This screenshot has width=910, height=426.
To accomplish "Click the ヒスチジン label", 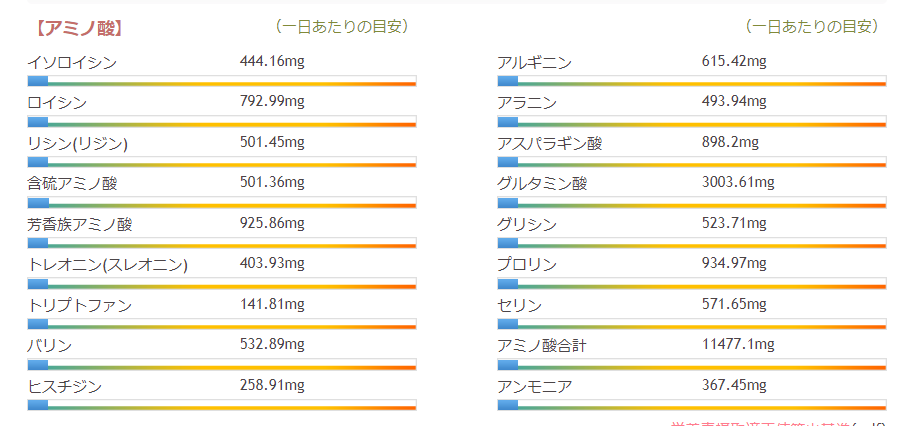I will (x=65, y=385).
